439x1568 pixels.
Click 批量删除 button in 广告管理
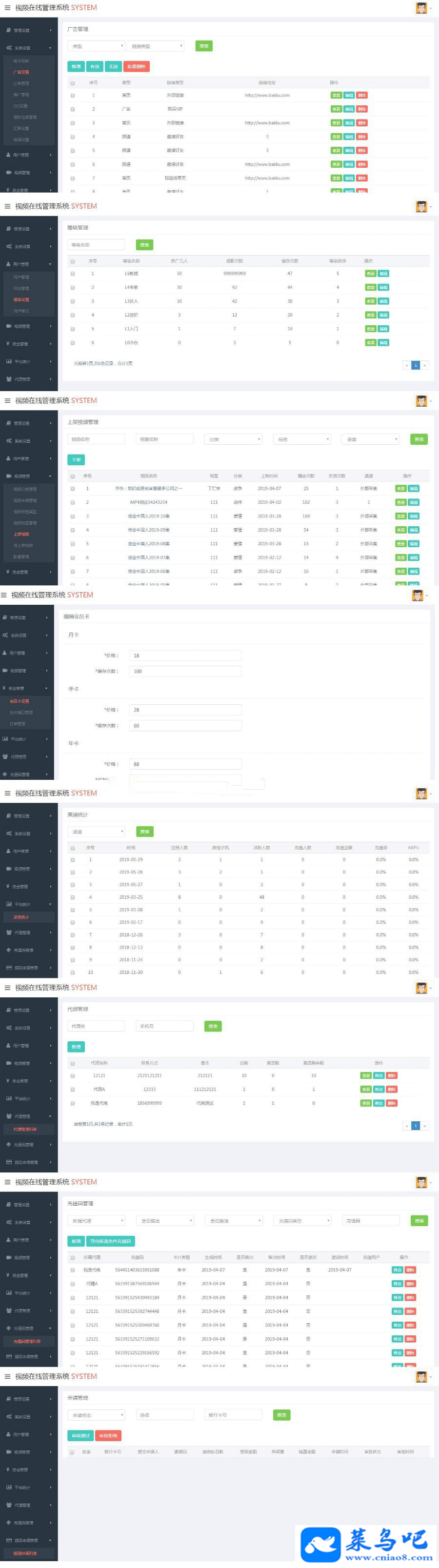[x=137, y=66]
